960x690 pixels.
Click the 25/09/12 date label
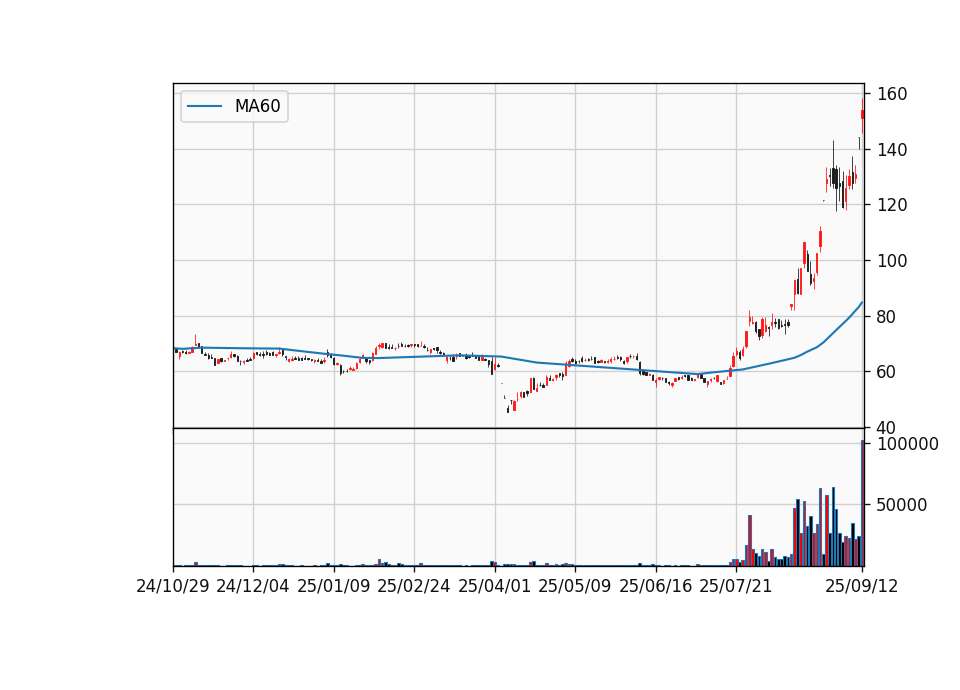click(862, 586)
